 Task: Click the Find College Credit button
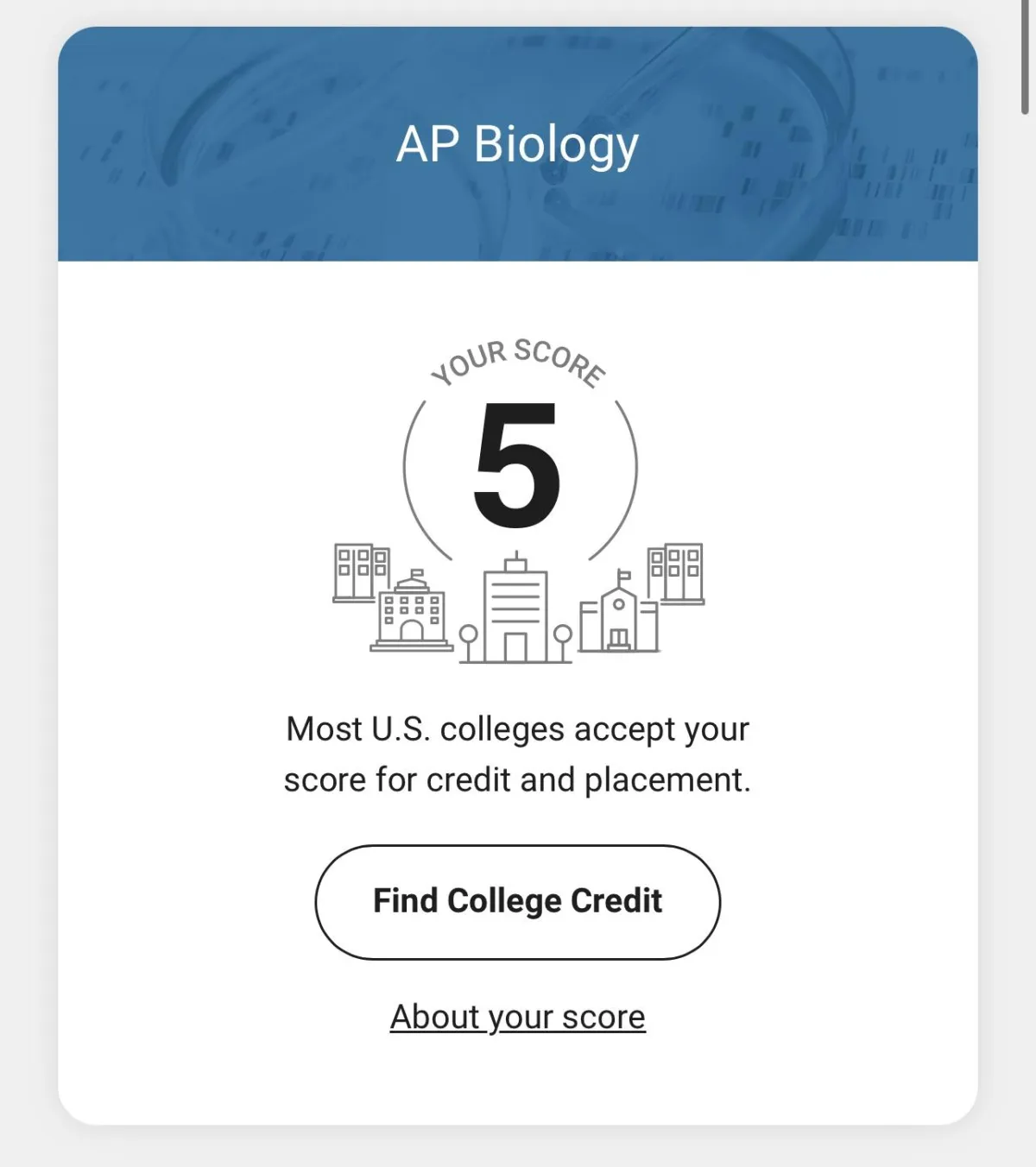click(517, 902)
